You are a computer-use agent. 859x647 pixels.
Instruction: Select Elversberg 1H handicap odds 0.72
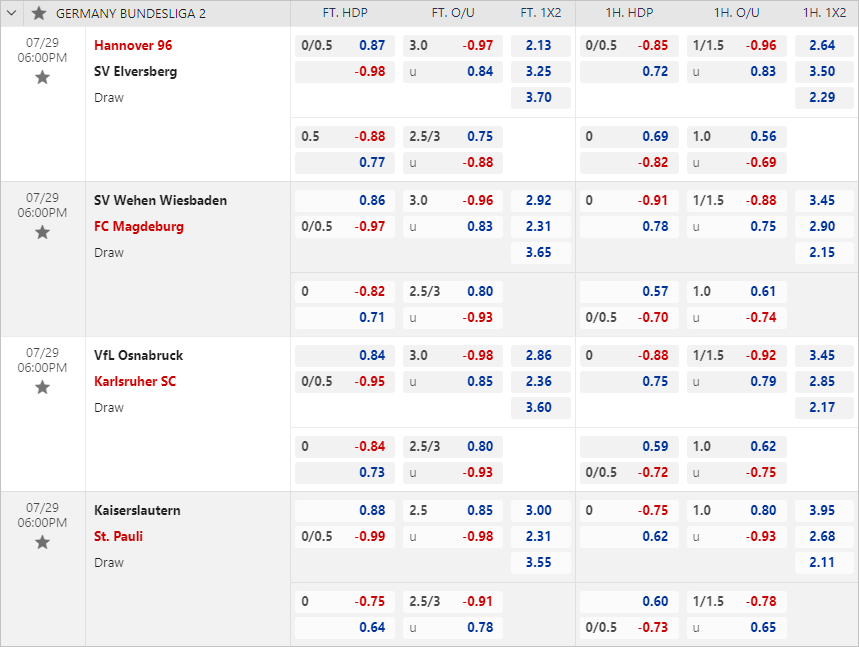point(629,72)
